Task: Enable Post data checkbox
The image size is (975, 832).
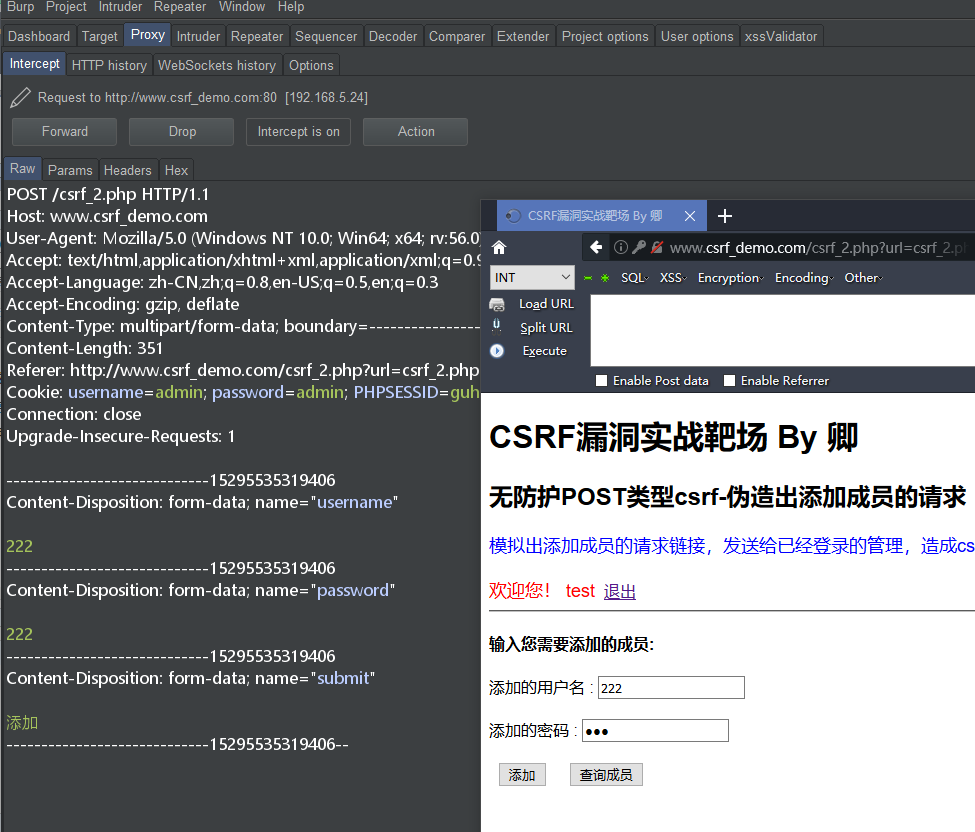Action: point(601,381)
